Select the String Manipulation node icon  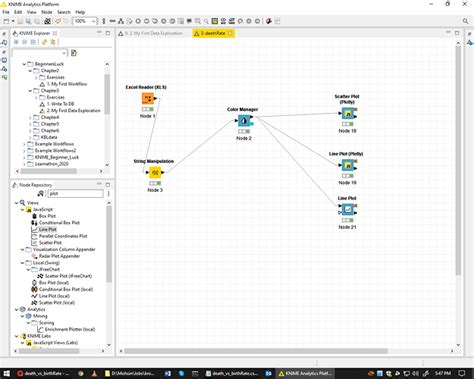pos(155,172)
